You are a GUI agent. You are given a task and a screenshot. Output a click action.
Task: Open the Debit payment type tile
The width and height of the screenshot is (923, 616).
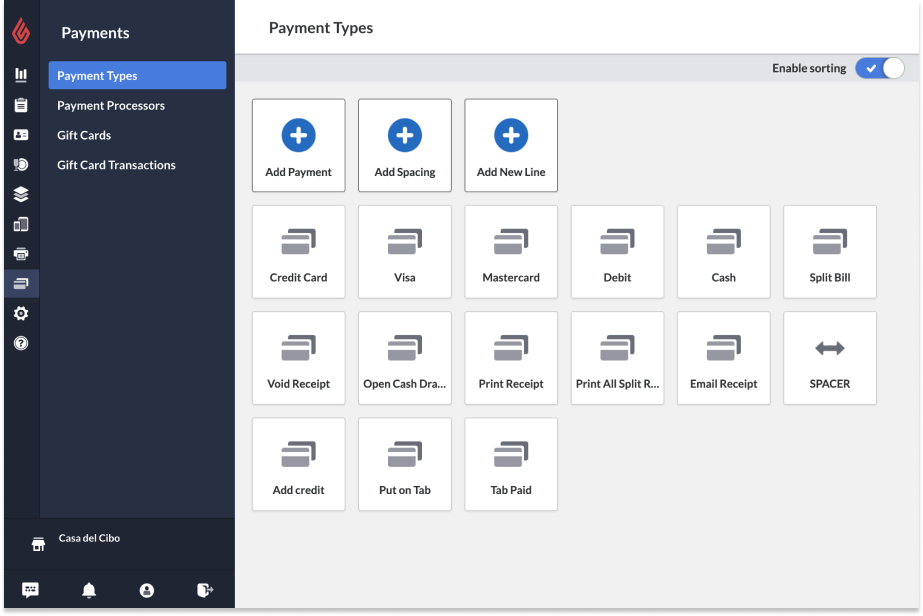617,251
